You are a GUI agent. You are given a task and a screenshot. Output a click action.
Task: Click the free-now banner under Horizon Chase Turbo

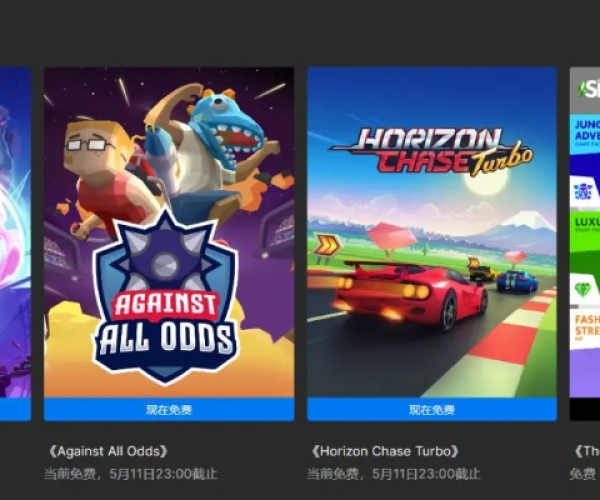coord(432,410)
